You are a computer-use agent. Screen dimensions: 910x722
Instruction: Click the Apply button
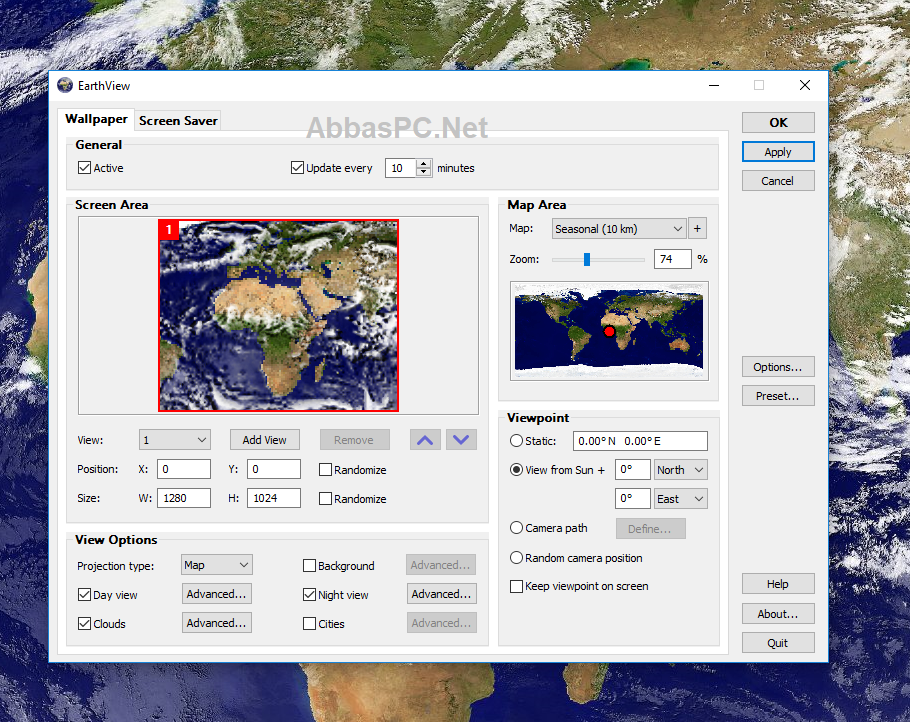[x=778, y=152]
